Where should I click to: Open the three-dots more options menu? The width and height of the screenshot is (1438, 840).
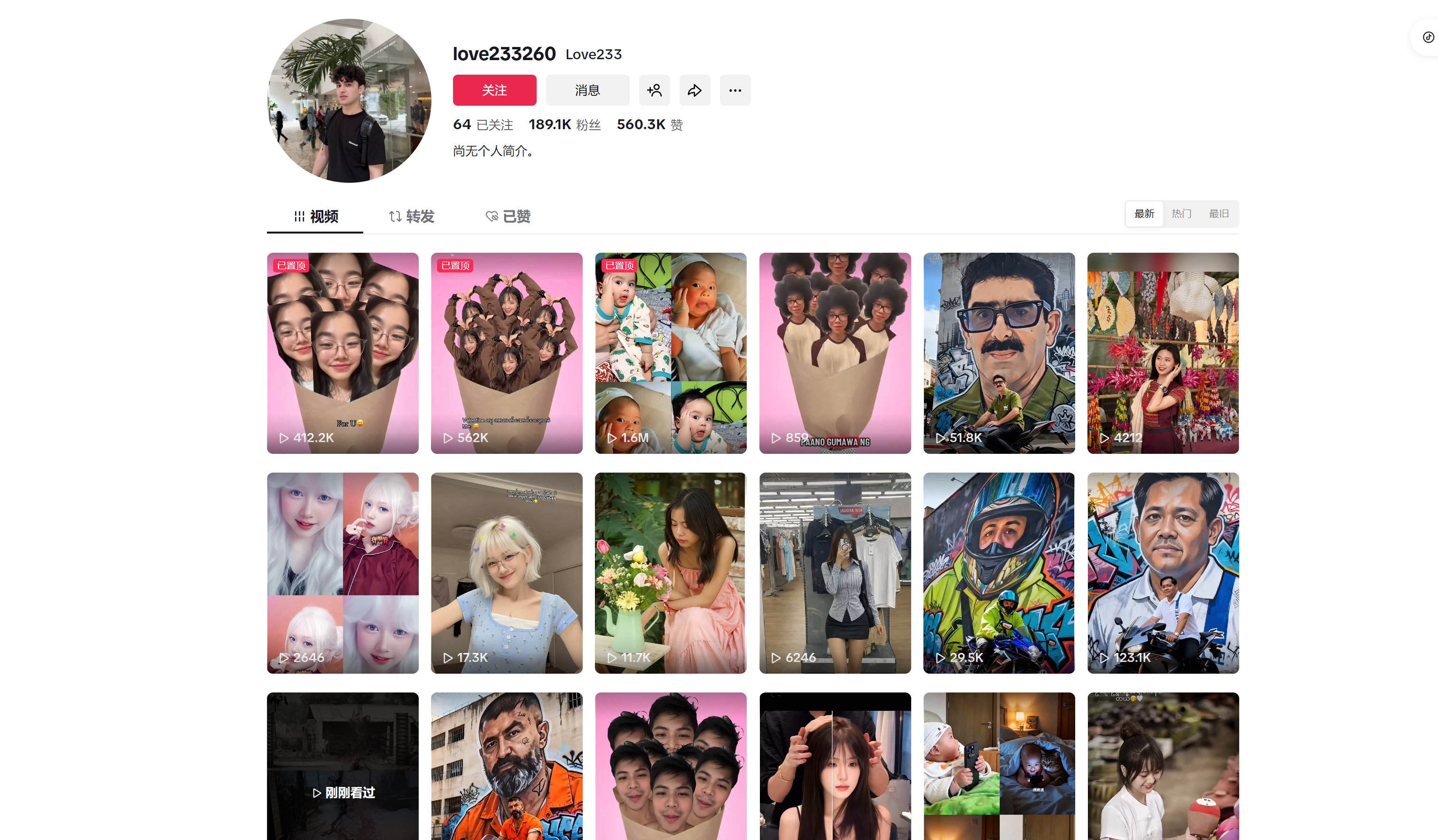click(735, 90)
